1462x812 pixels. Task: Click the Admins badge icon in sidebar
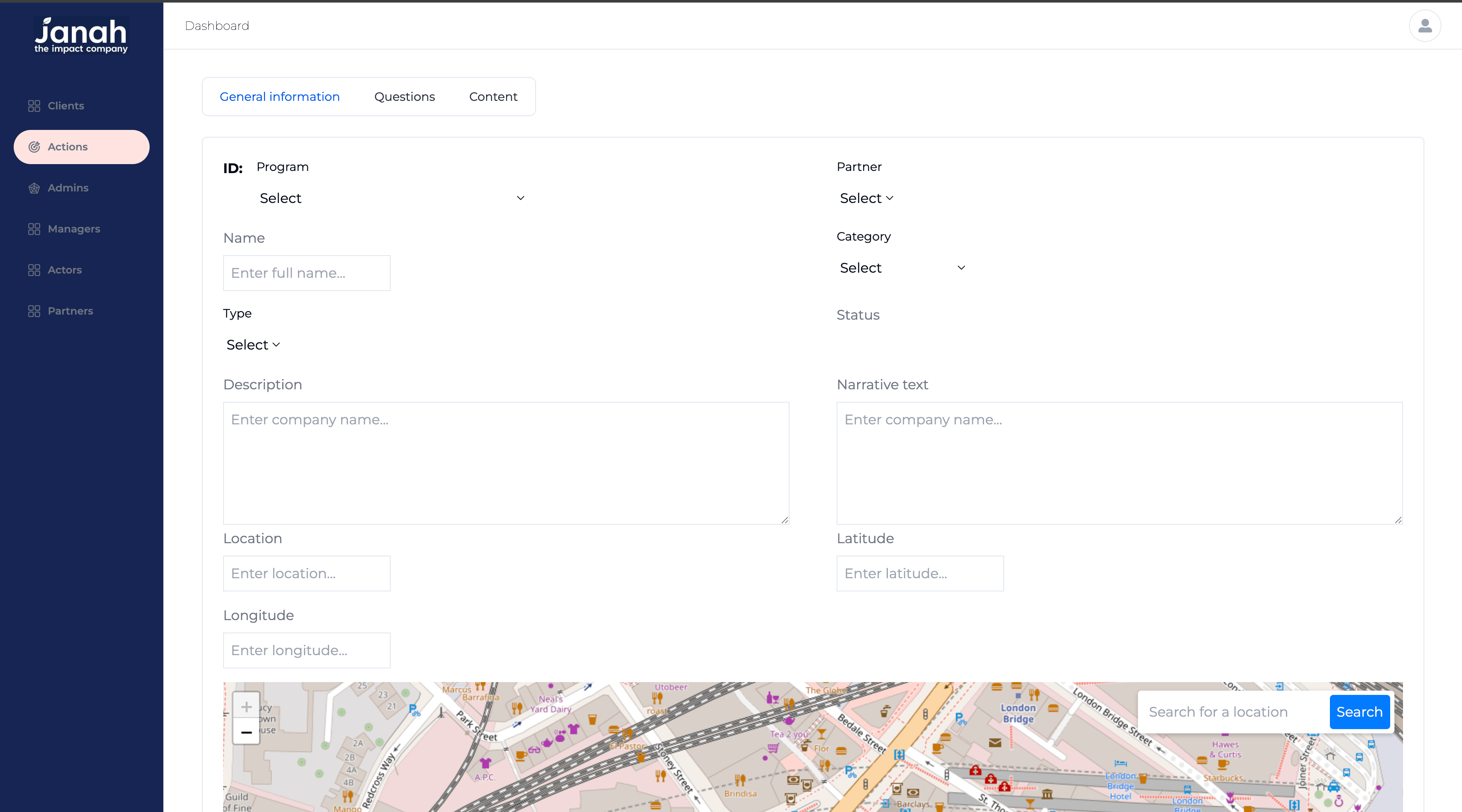[34, 188]
